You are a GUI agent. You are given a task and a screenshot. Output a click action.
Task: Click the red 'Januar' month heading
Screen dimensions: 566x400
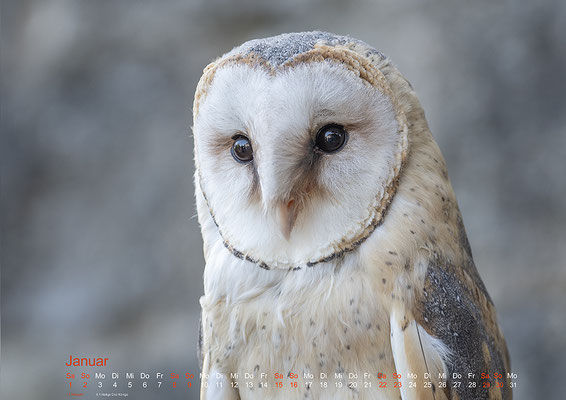[87, 361]
